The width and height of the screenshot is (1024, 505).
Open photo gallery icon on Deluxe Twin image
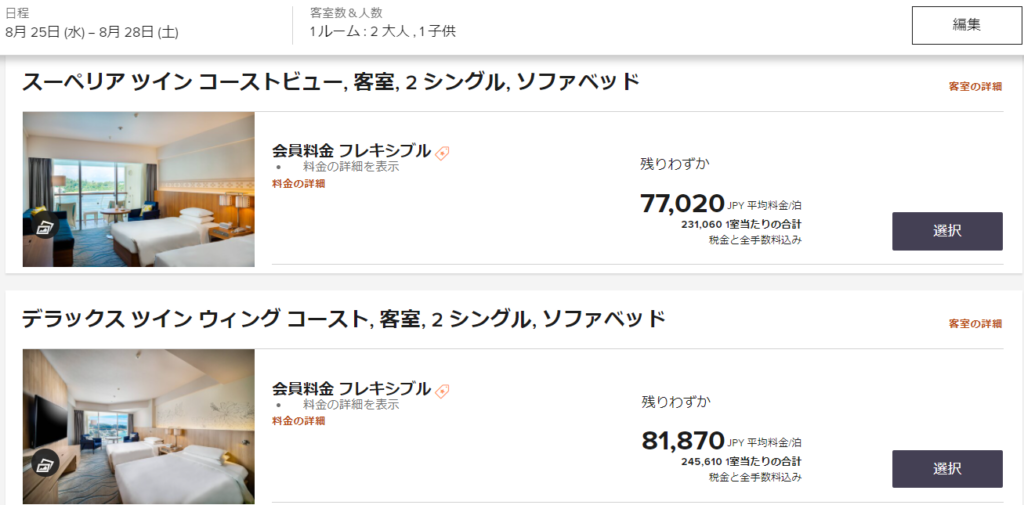[46, 463]
